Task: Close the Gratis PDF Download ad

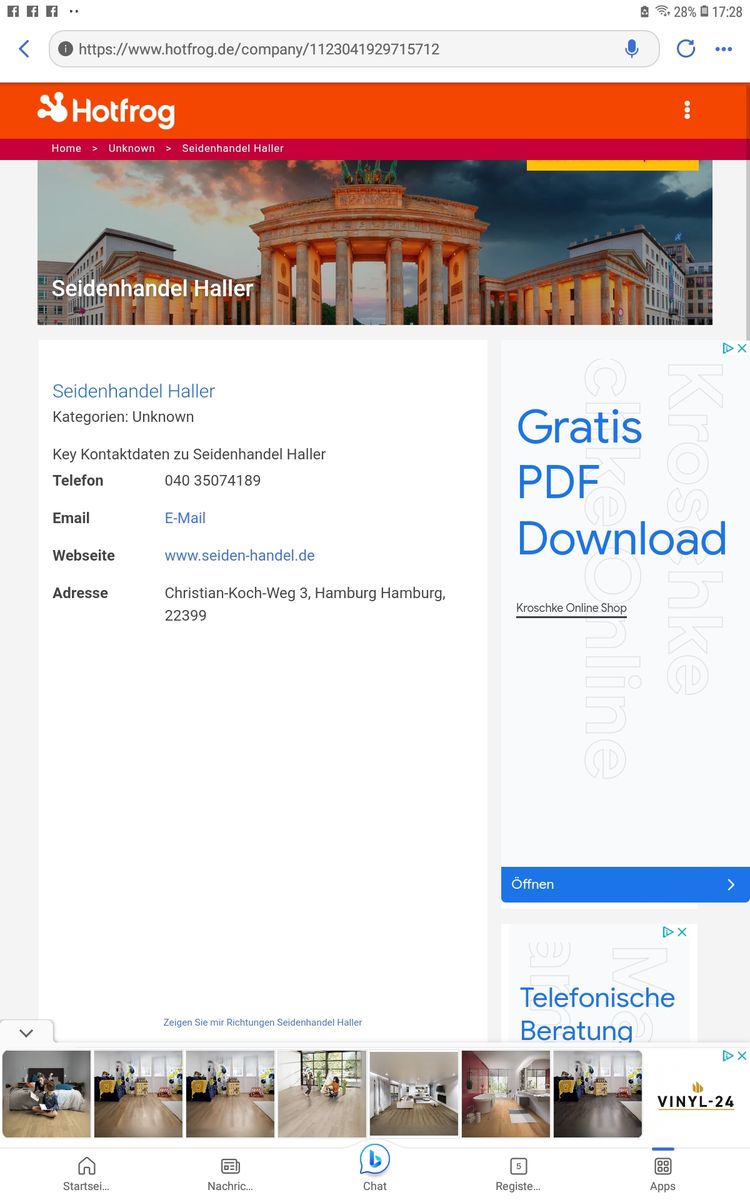Action: coord(742,348)
